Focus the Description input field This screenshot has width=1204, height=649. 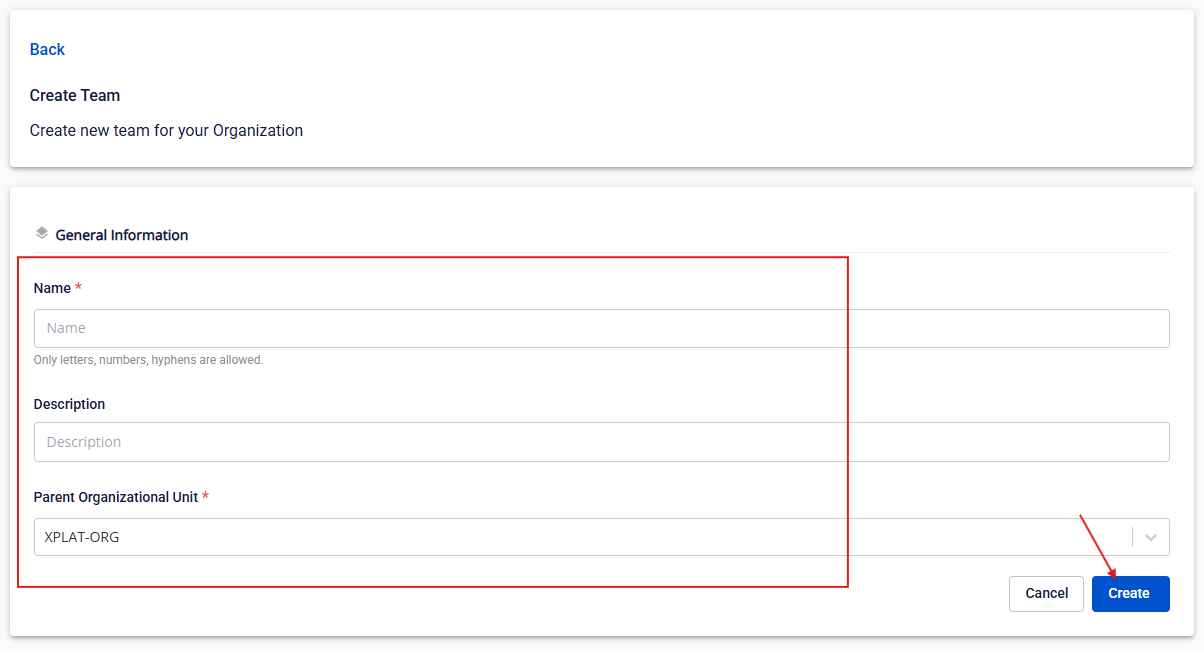600,442
